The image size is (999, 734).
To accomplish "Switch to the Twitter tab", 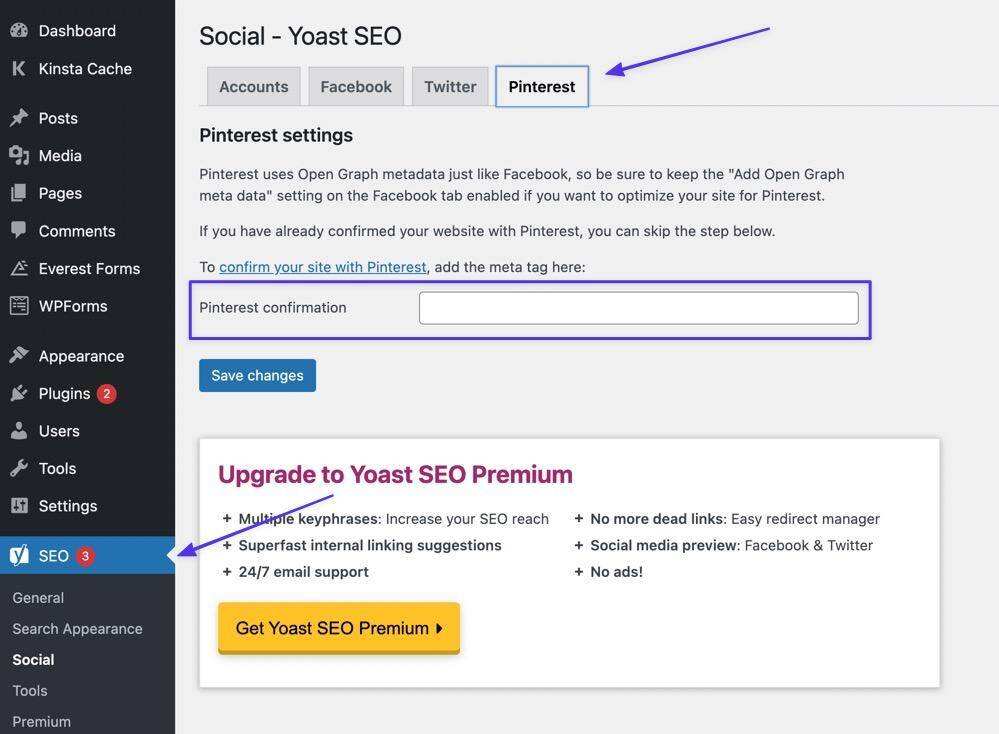I will pos(450,87).
